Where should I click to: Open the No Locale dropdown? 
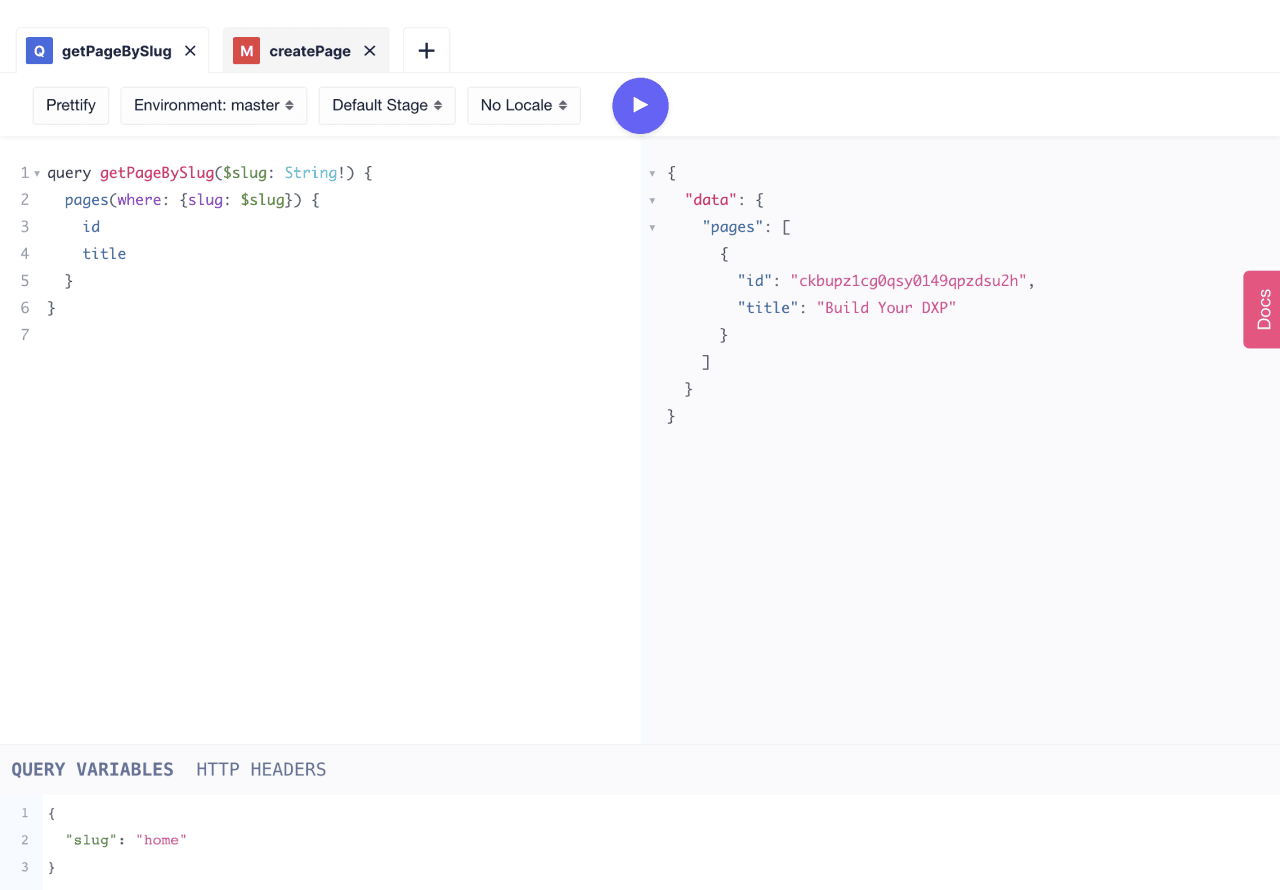(x=523, y=105)
